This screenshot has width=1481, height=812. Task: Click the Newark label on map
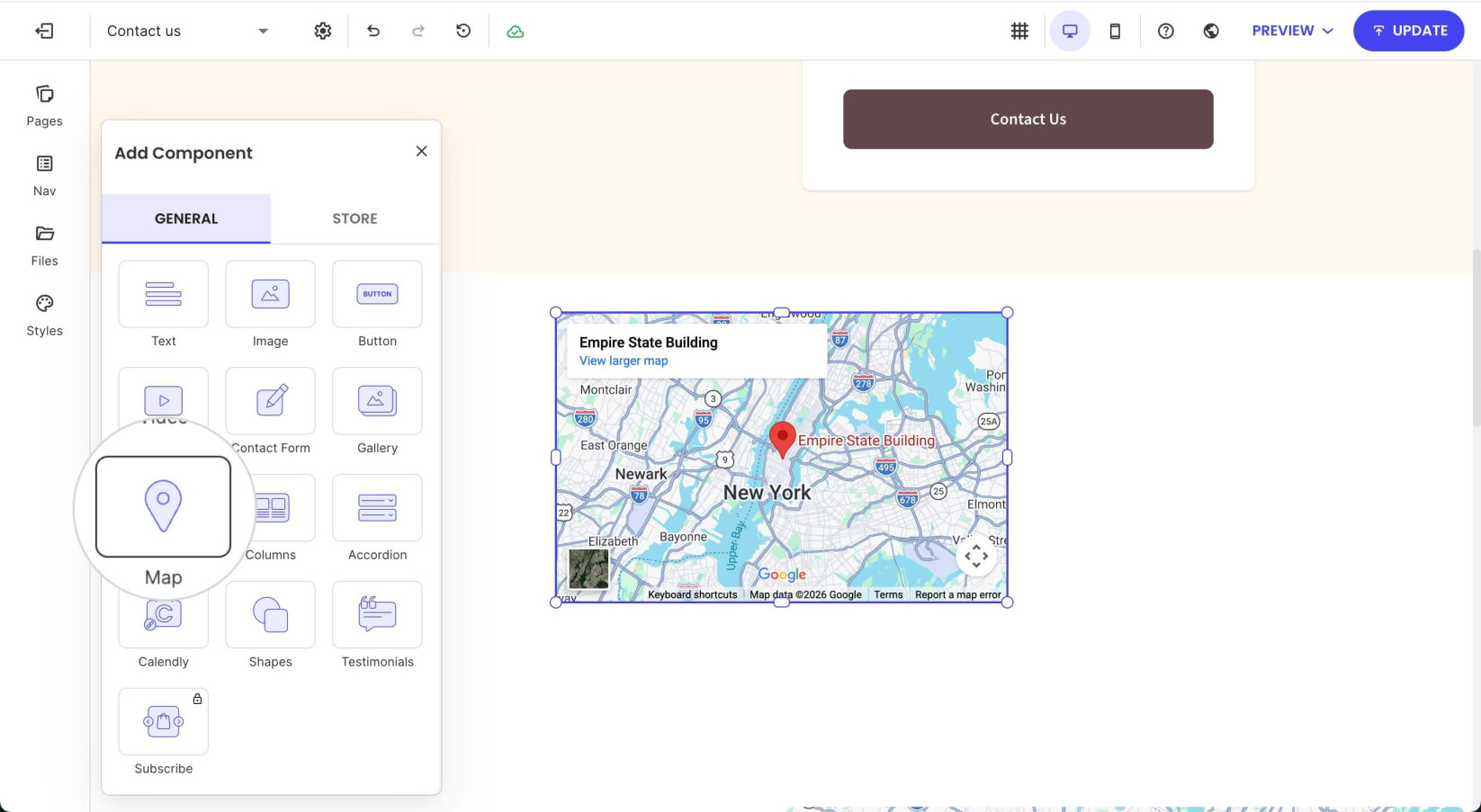click(641, 474)
